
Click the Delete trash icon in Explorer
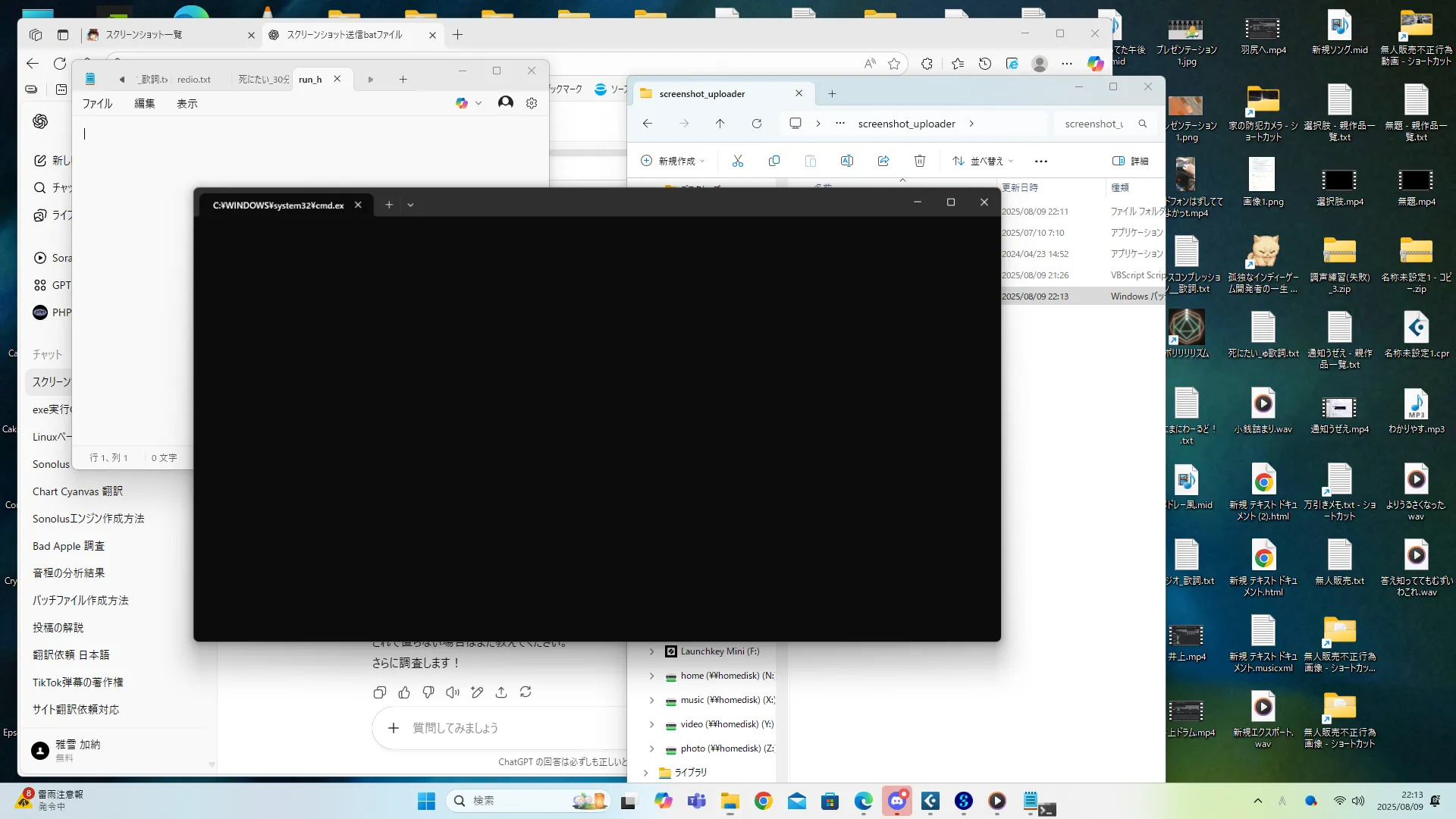click(x=920, y=161)
